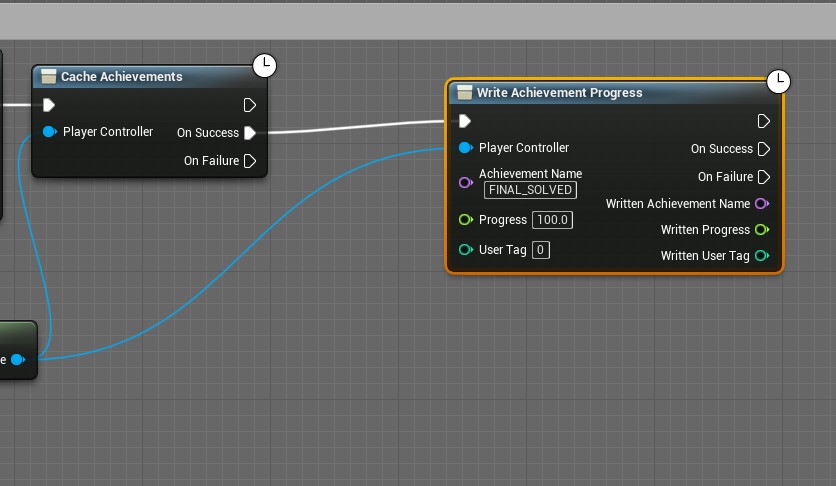Click the Written Achievement Name output pin
The width and height of the screenshot is (836, 486).
[x=762, y=204]
